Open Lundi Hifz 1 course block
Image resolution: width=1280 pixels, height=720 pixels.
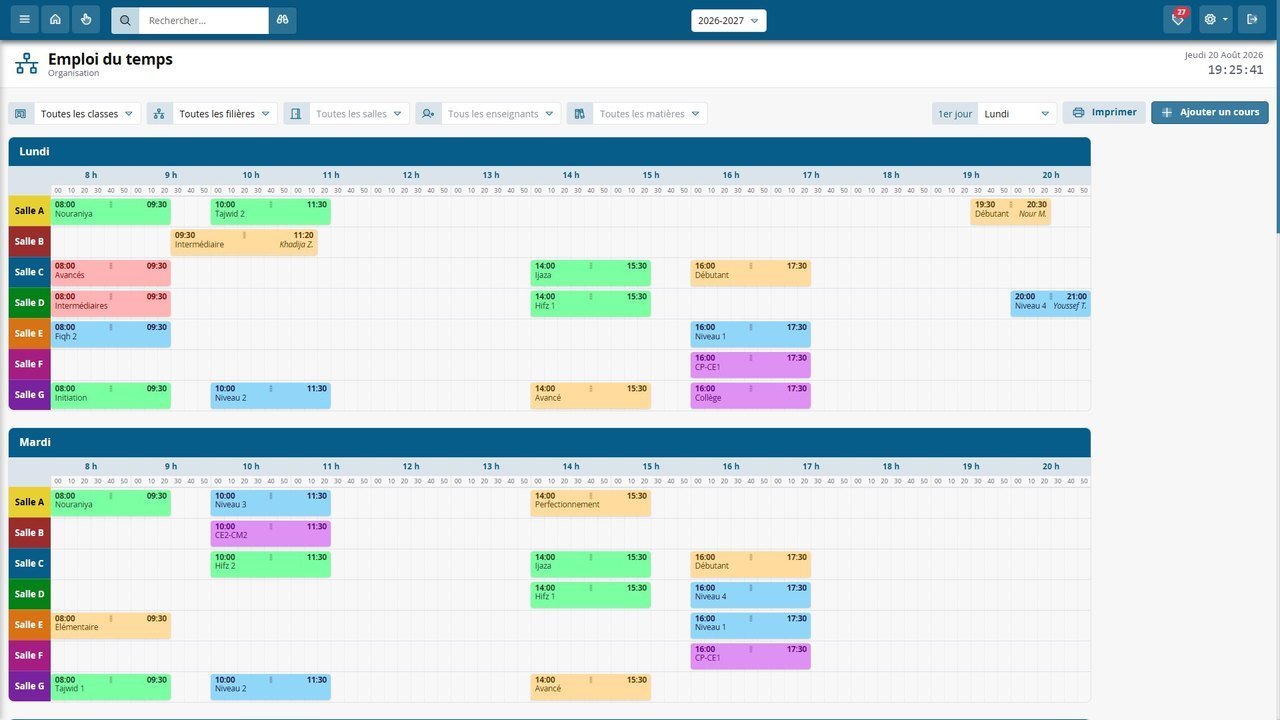click(x=590, y=303)
